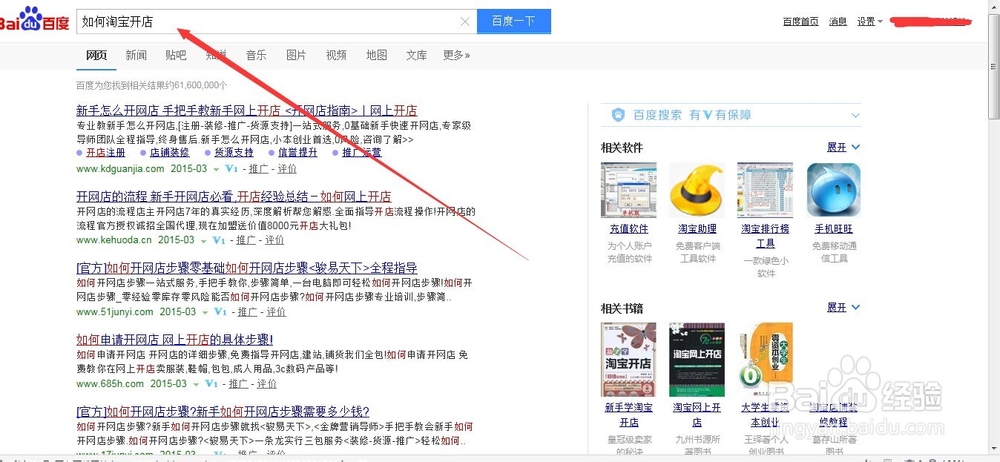Open the 充值软件 text link
This screenshot has width=1000, height=462.
628,228
